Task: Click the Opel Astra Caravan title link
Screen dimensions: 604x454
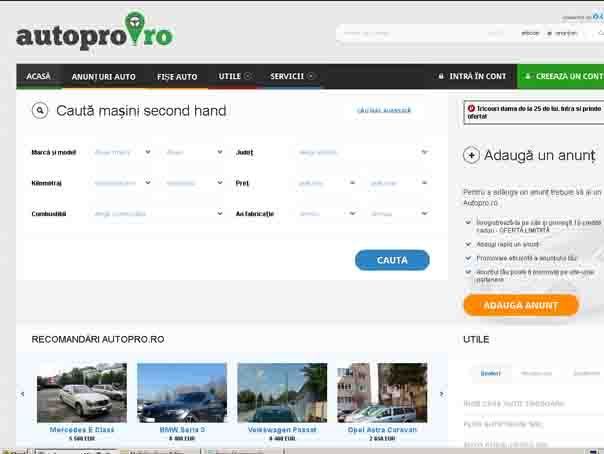Action: click(x=382, y=430)
